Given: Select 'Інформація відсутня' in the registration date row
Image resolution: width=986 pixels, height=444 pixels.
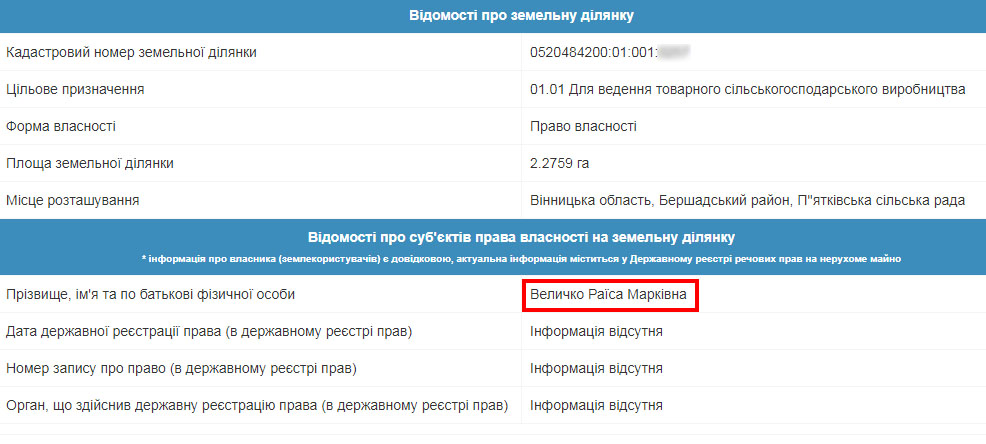Looking at the screenshot, I should (x=597, y=332).
